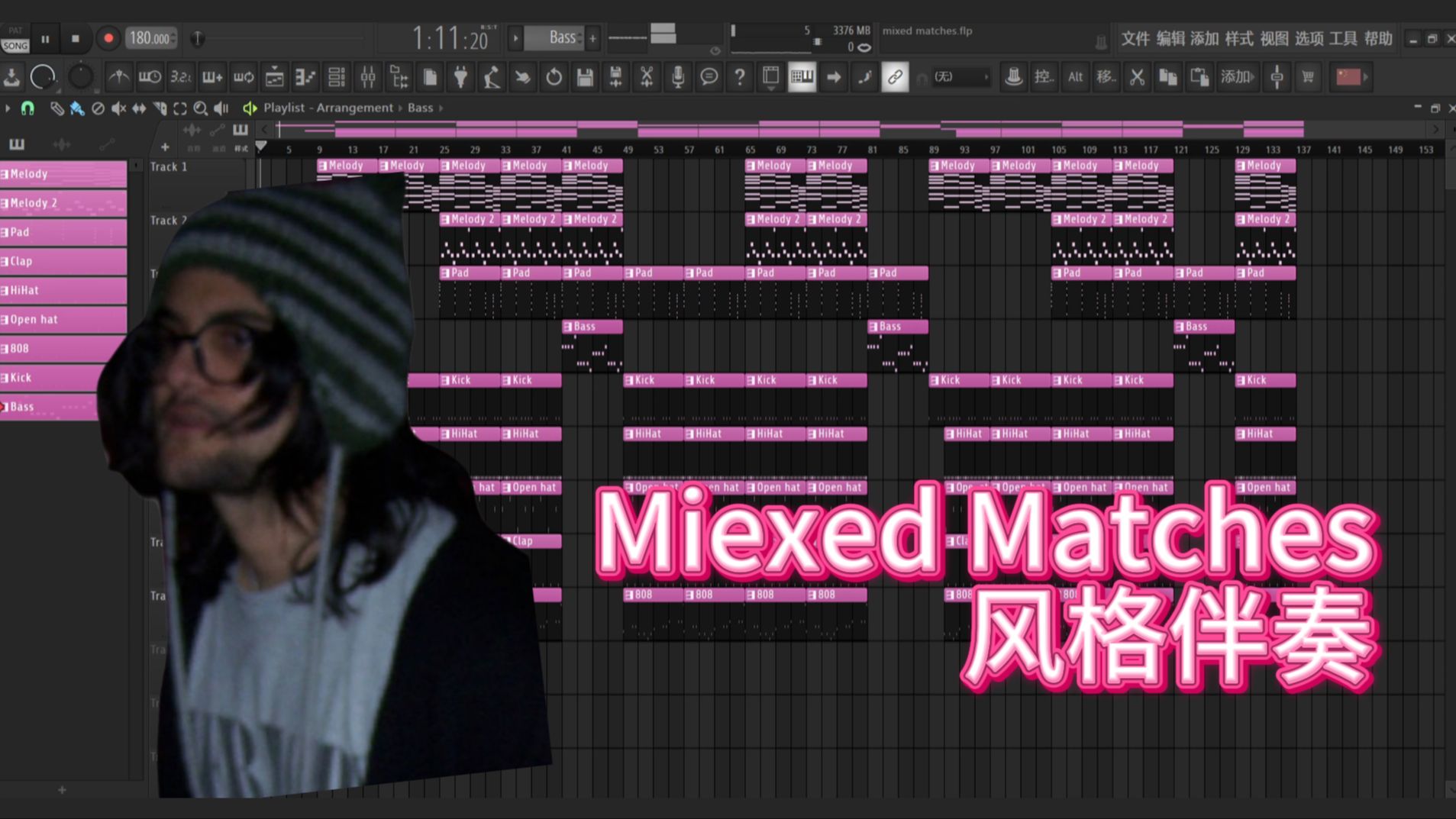Open the flag language dropdown arrow
The image size is (1456, 819).
[x=1367, y=76]
